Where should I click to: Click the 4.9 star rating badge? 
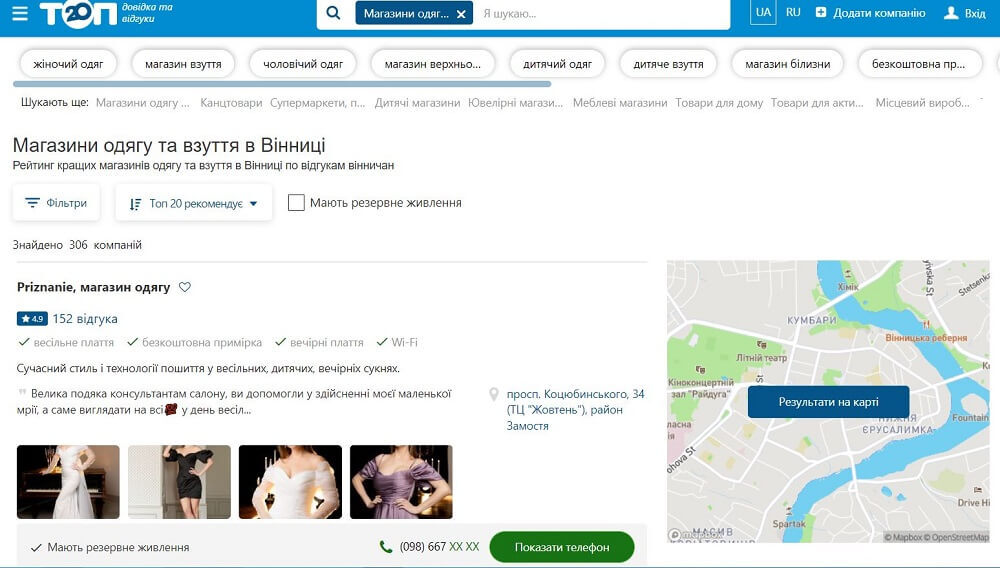point(31,319)
